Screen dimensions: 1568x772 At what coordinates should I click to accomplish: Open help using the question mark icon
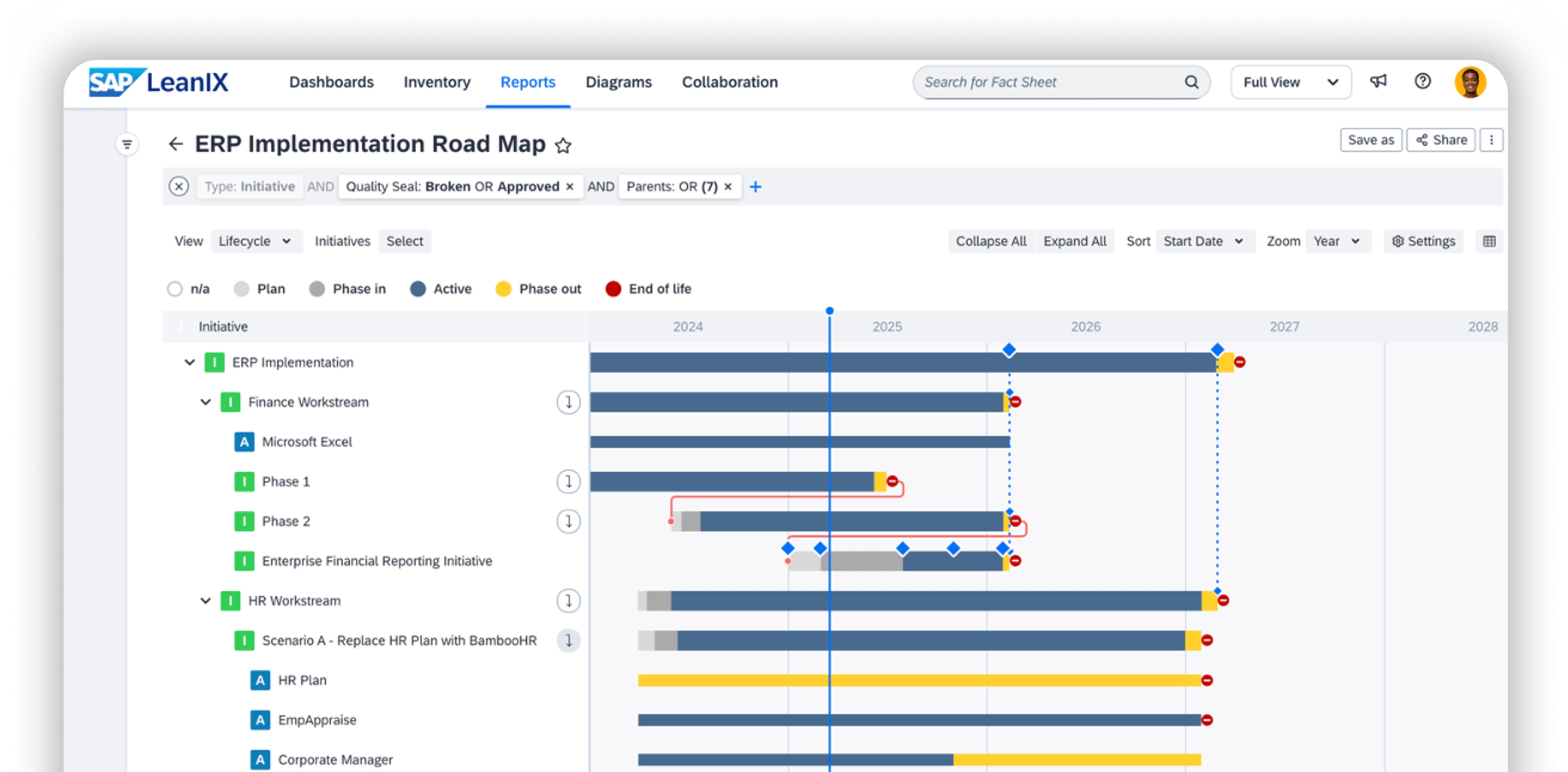click(x=1422, y=81)
